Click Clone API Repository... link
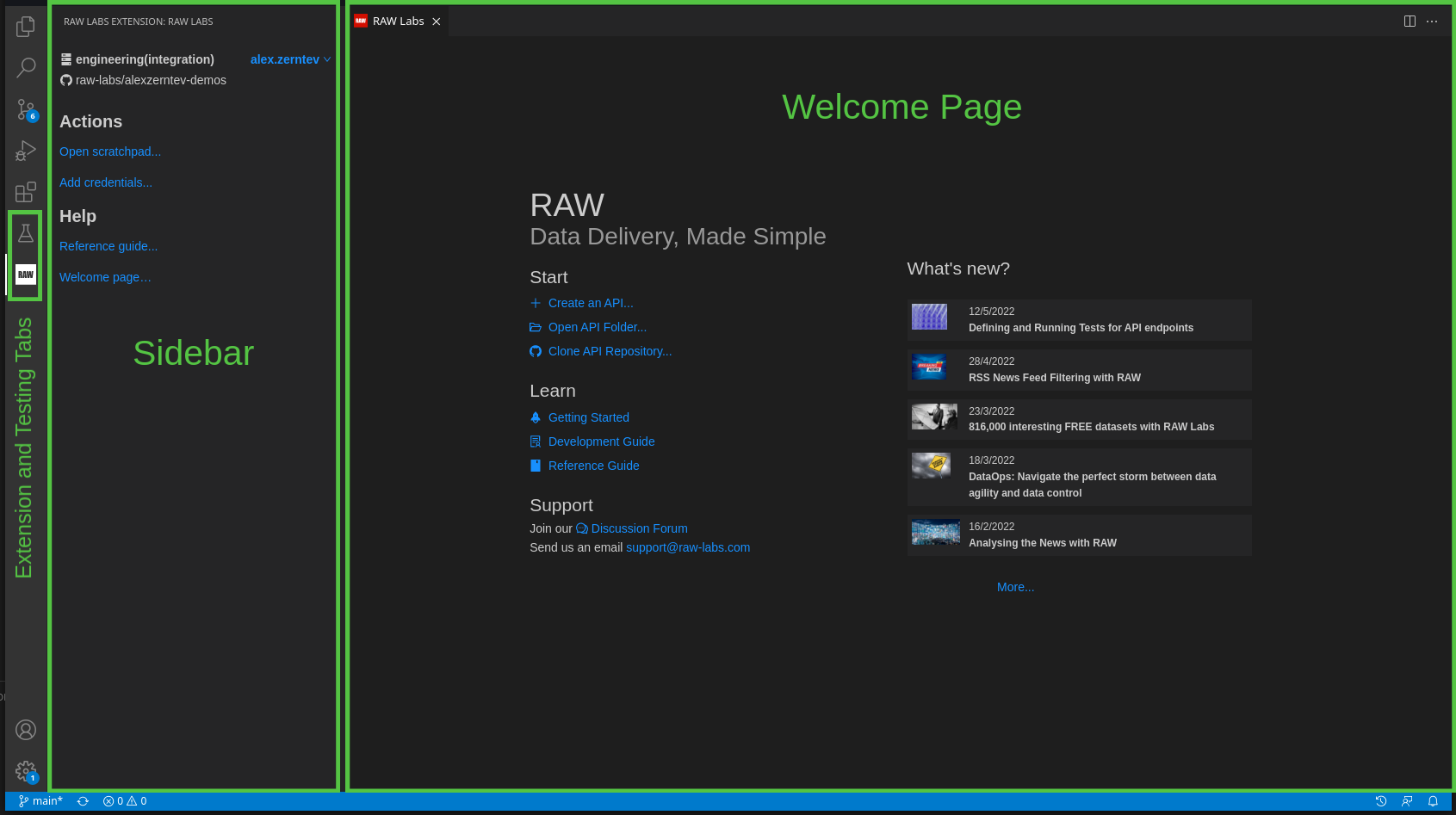Screen dimensions: 1456x815 610,351
